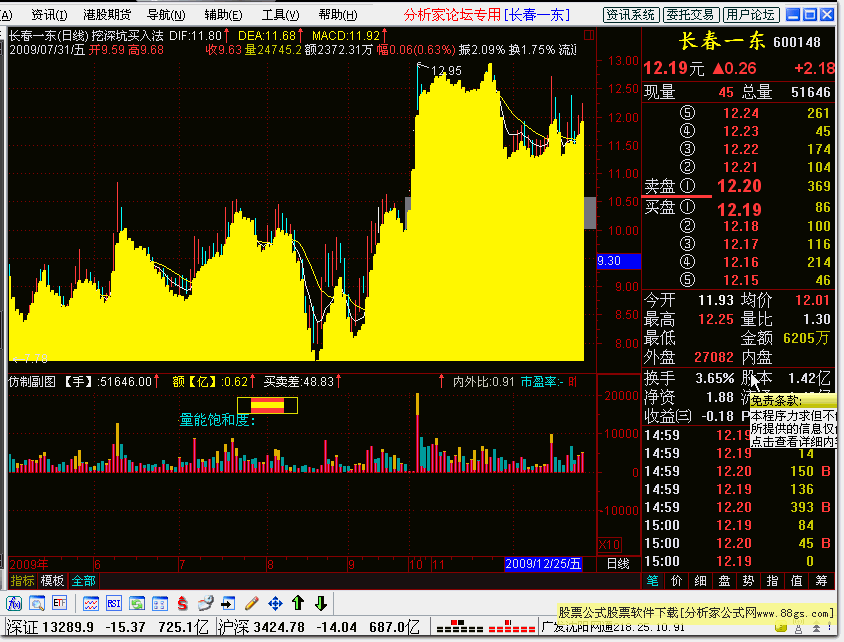Select the 笔 tab in quote panel

pyautogui.click(x=652, y=581)
